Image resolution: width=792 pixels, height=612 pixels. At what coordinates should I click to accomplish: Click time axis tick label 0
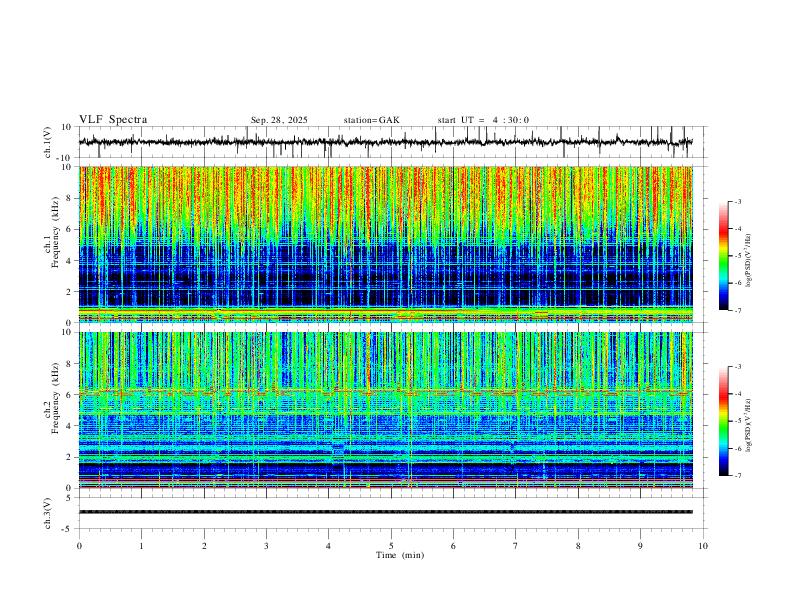[79, 546]
